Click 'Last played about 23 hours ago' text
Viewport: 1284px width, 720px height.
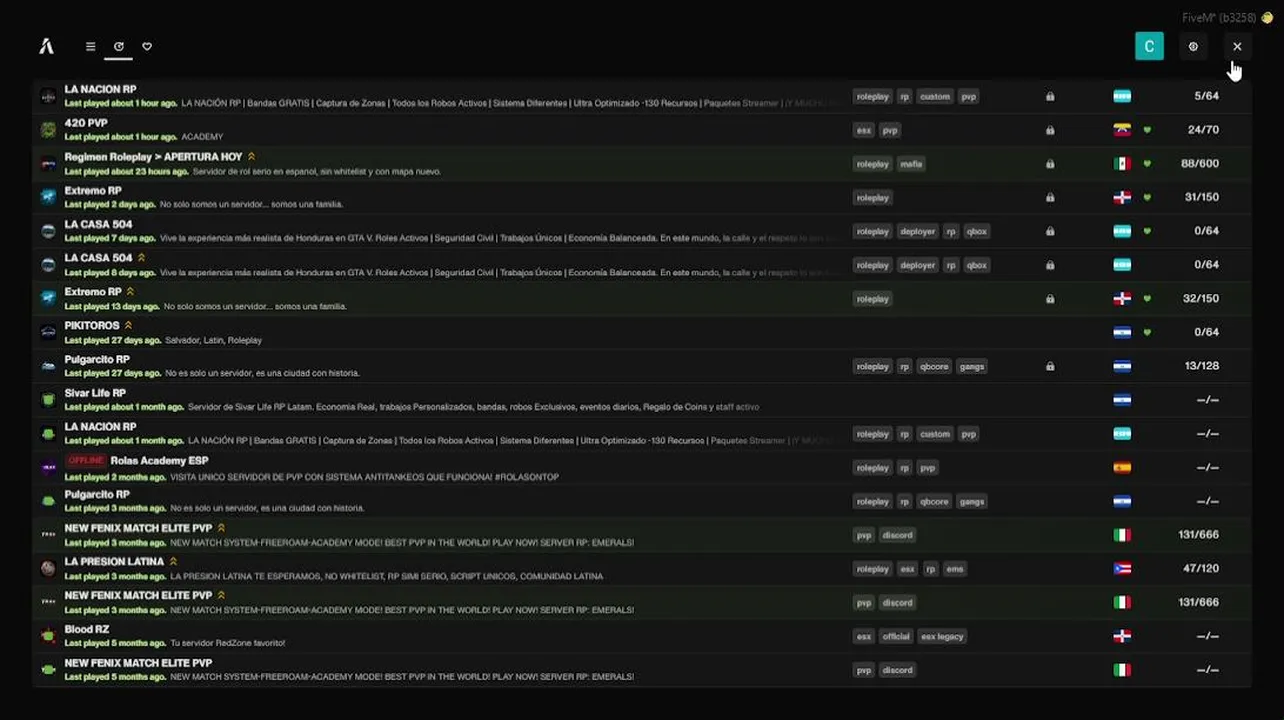pyautogui.click(x=127, y=171)
